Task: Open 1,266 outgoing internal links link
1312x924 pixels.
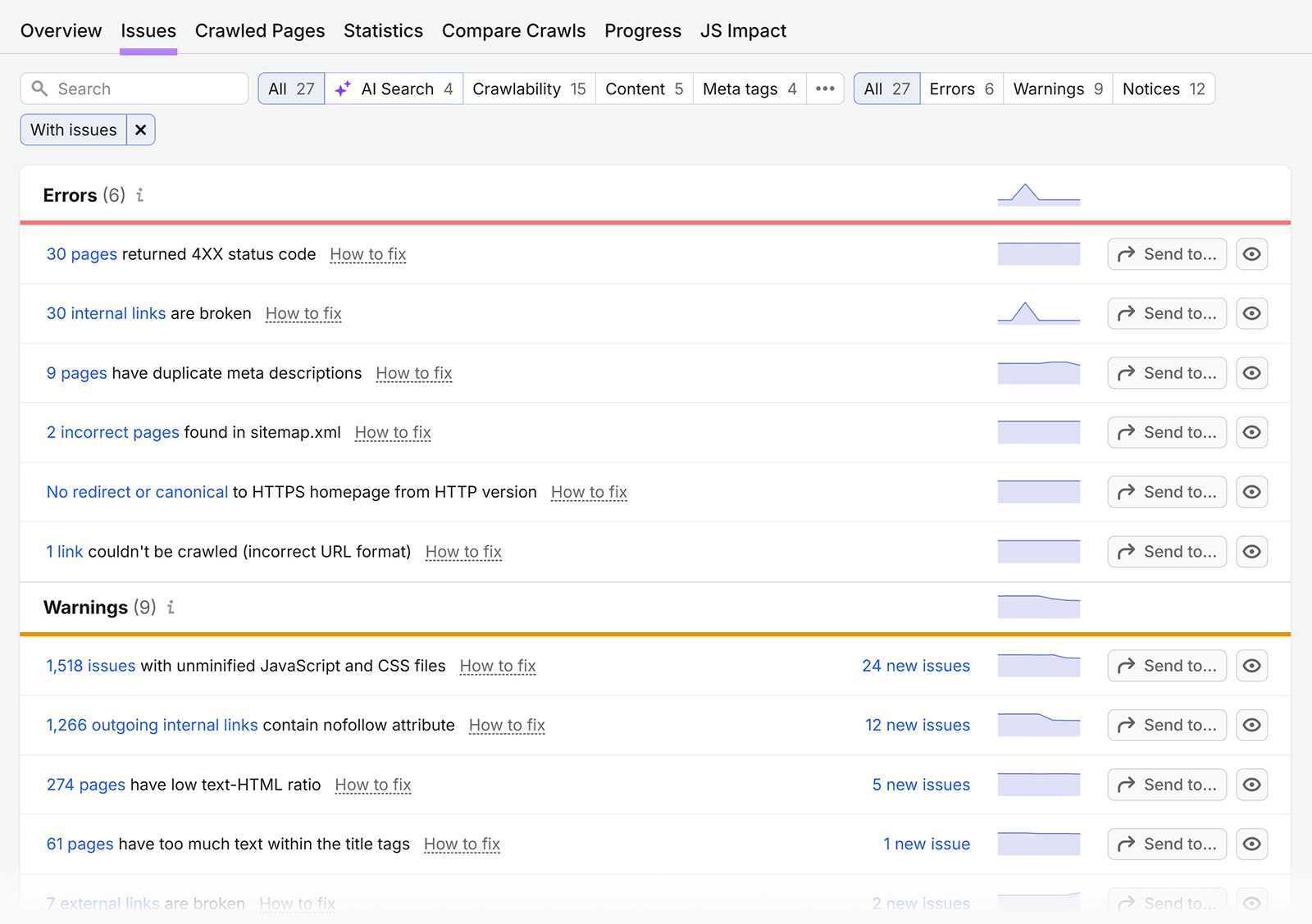Action: click(153, 725)
